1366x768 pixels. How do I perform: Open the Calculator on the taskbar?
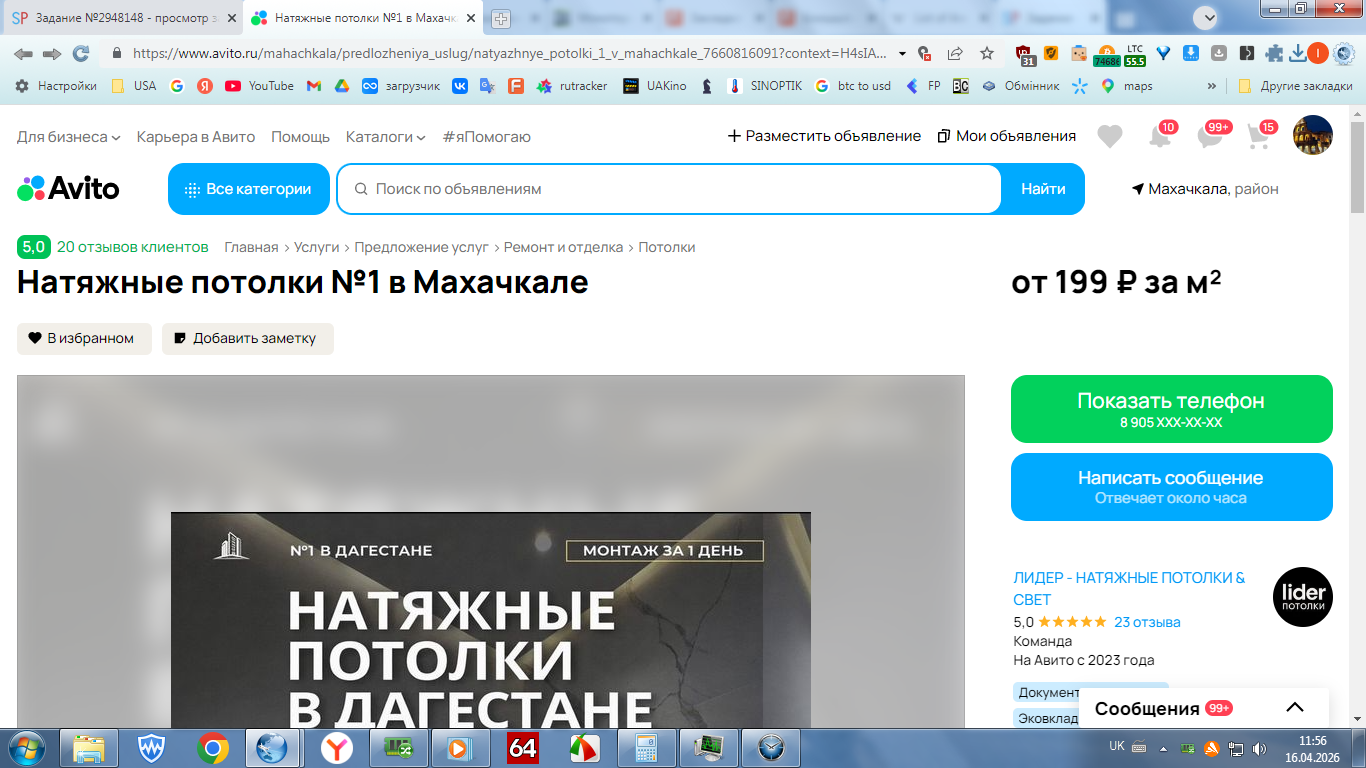click(x=644, y=748)
